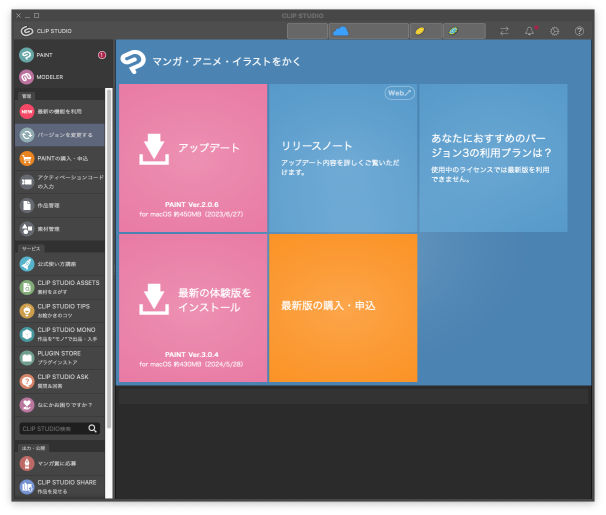Screen dimensions: 606x515
Task: Click the orange 最新版の購入・申込 tile
Action: coord(343,308)
